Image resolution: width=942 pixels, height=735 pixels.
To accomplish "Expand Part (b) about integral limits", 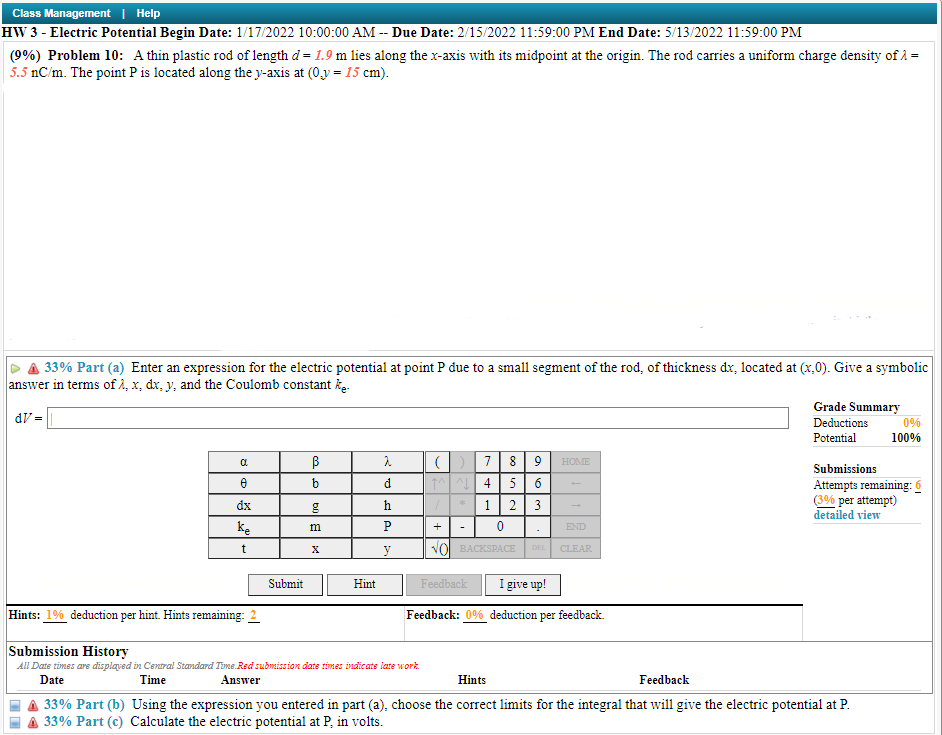I will [x=14, y=705].
